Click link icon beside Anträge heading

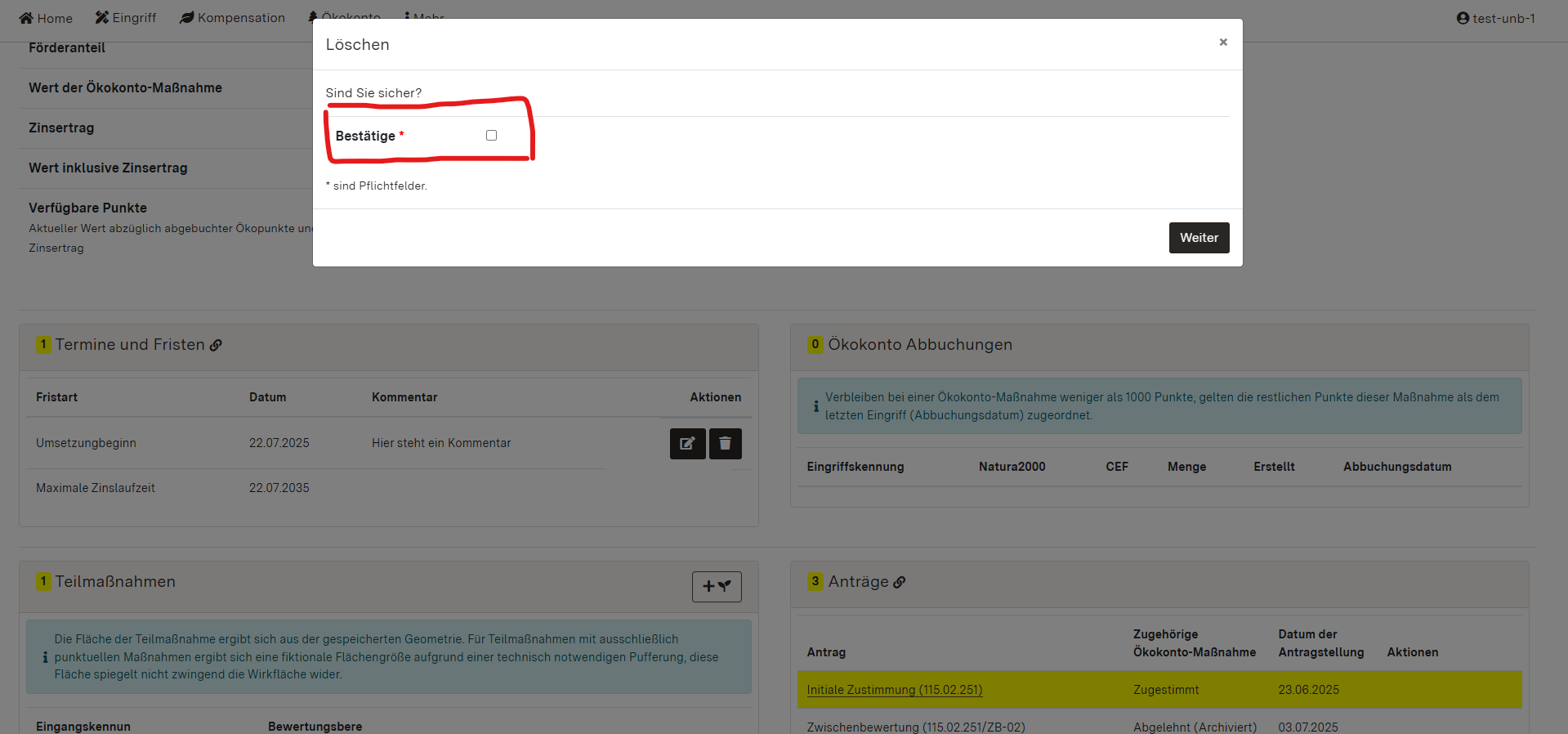(x=900, y=583)
